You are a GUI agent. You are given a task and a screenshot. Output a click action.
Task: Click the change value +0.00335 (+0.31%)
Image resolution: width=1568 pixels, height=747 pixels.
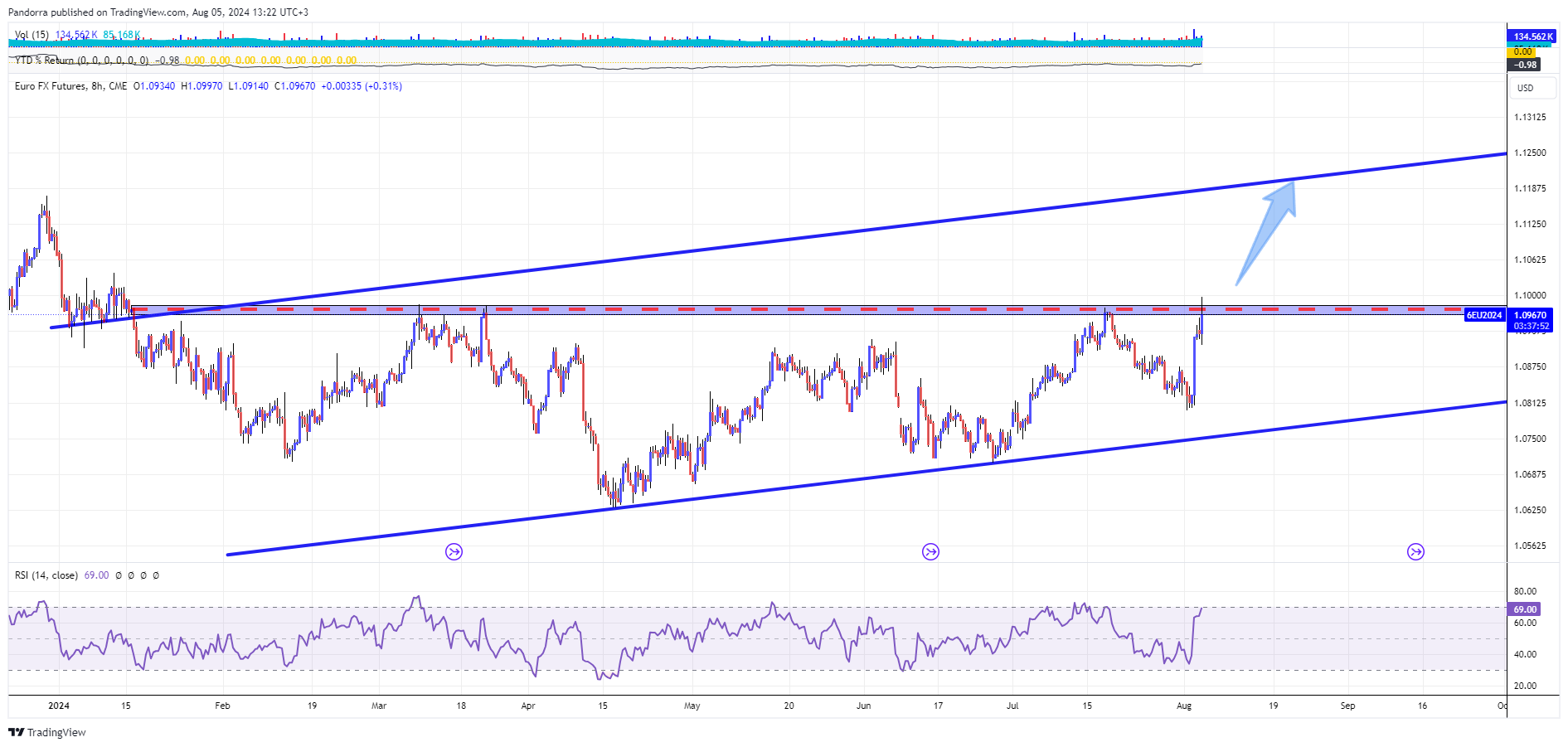pyautogui.click(x=362, y=86)
